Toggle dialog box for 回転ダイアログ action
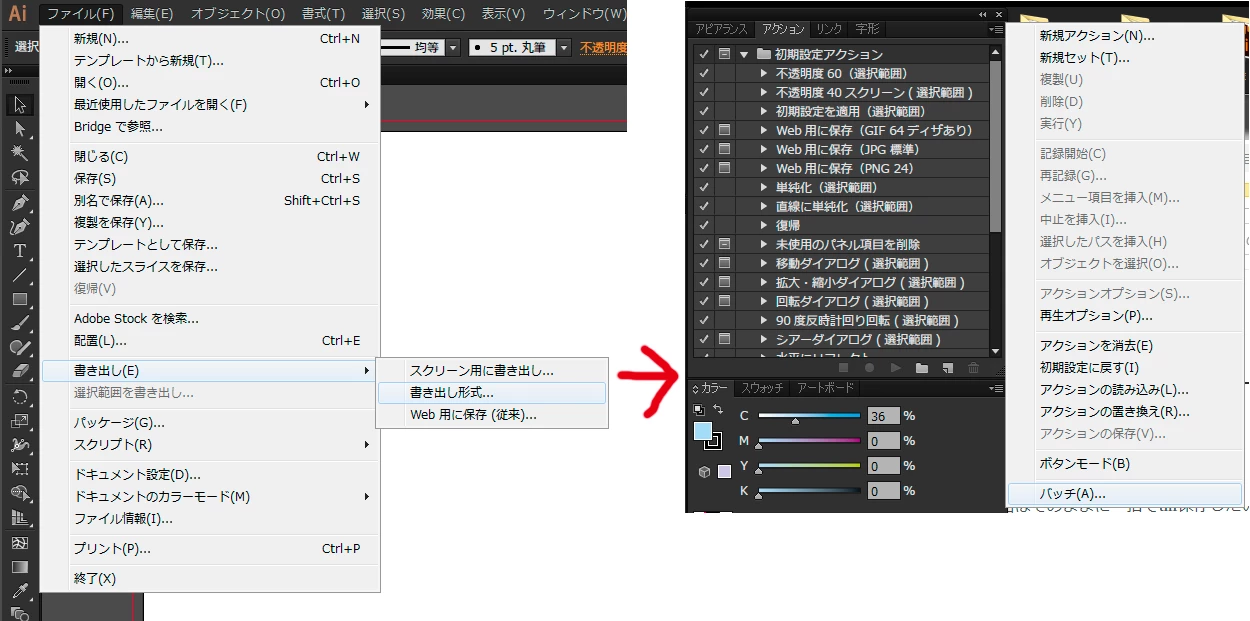Screen dimensions: 1250x621 point(725,301)
